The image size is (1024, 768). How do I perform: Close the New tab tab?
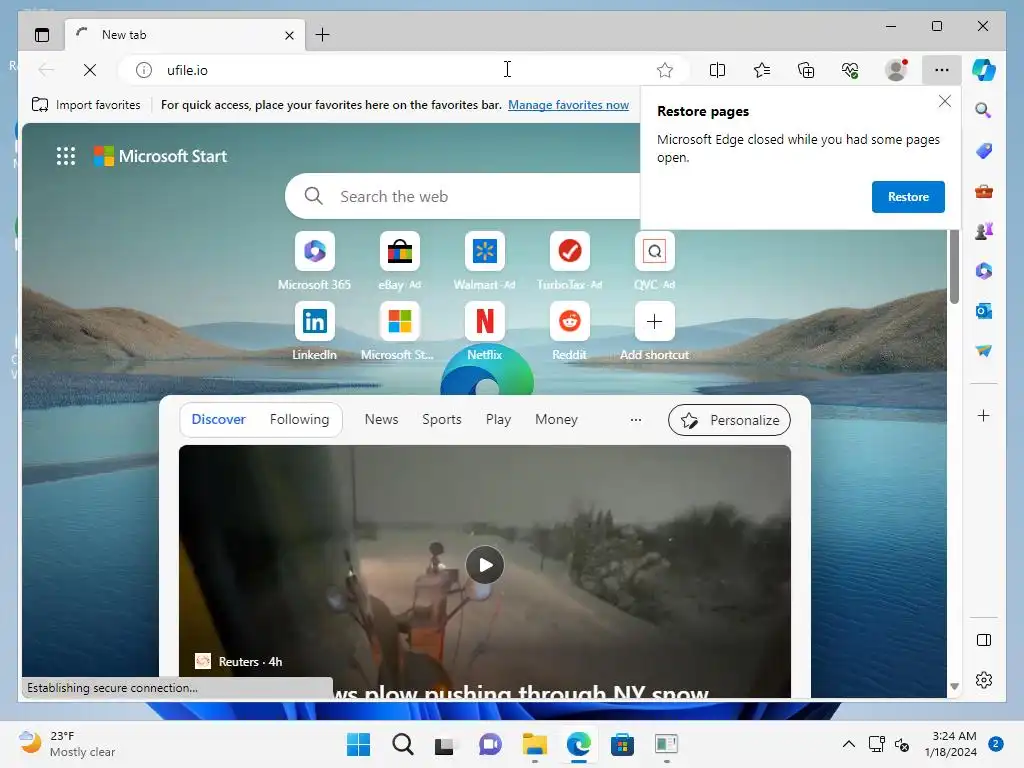click(x=289, y=35)
